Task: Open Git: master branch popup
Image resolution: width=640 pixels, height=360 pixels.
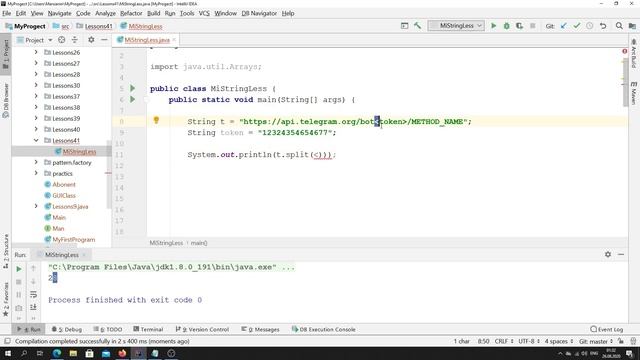Action: [x=596, y=341]
